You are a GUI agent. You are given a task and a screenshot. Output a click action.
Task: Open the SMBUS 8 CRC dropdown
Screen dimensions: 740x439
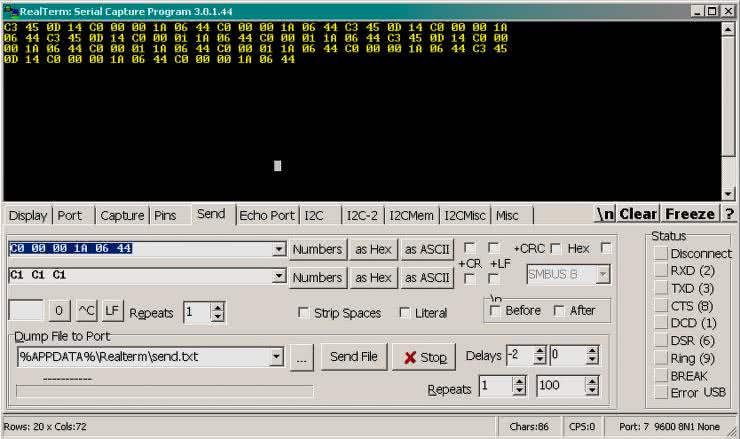click(601, 274)
